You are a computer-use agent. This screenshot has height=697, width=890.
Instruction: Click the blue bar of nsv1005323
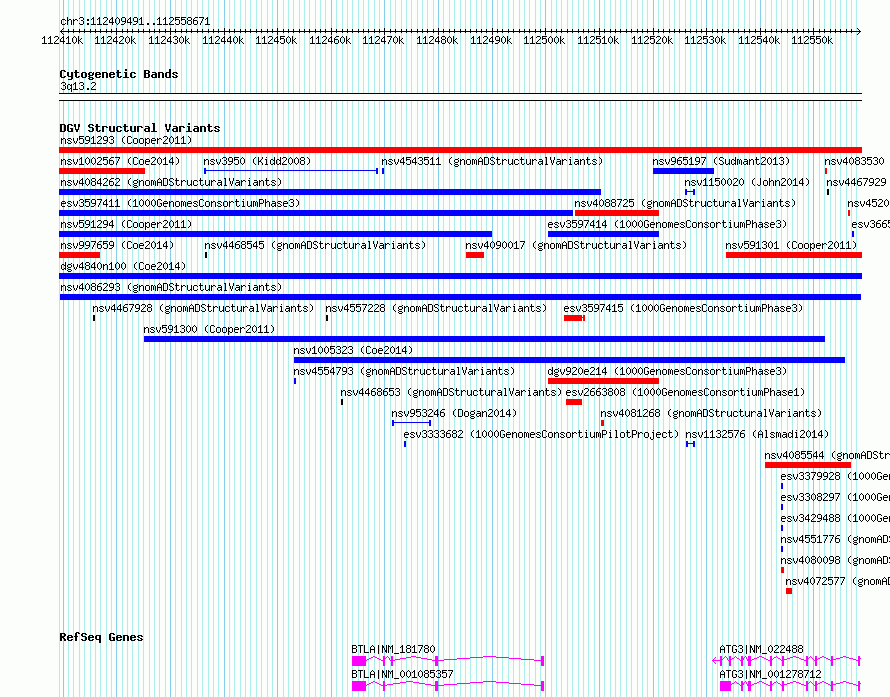(569, 360)
